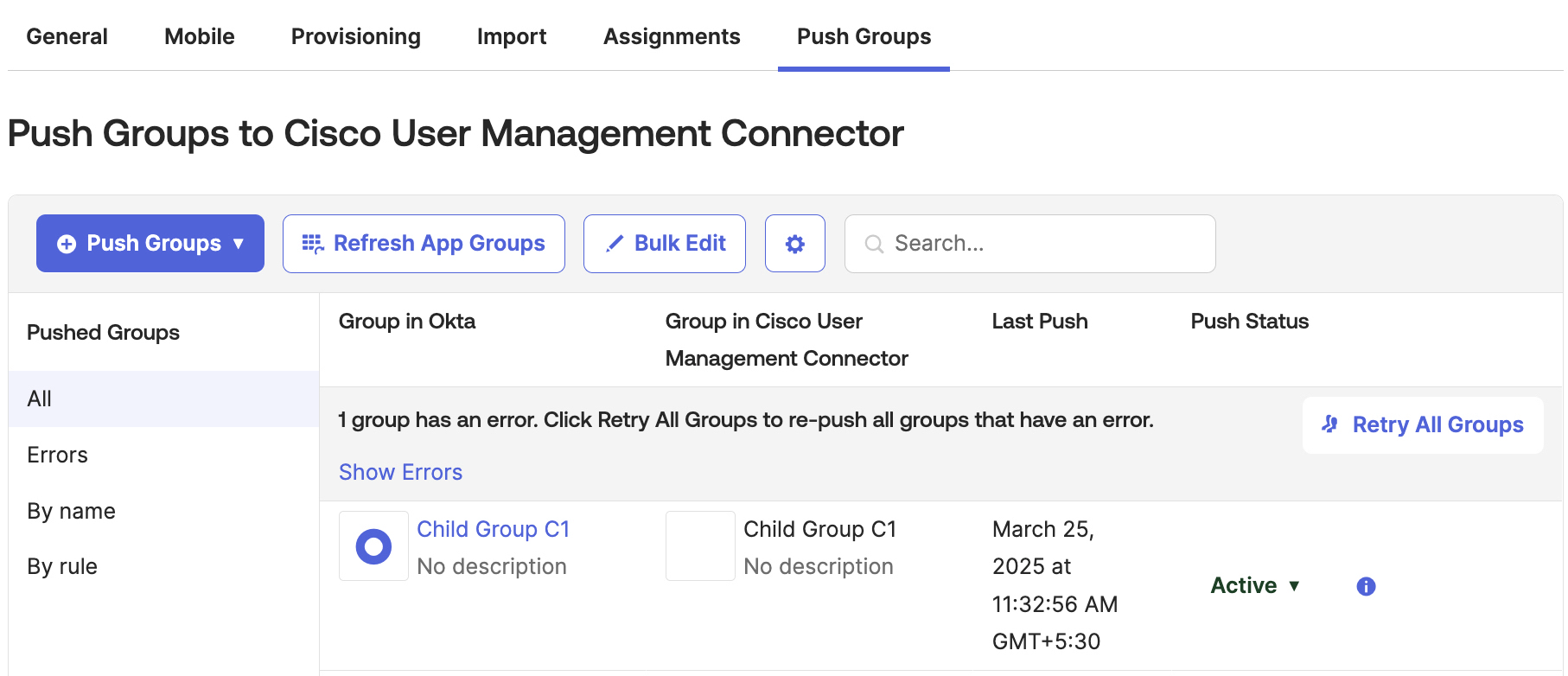
Task: Expand the Active push status dropdown
Action: [x=1255, y=585]
